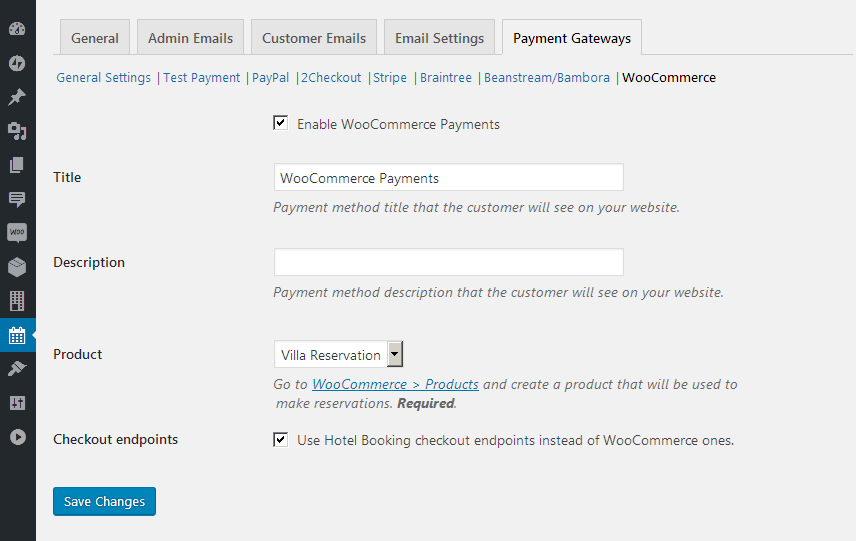Open the Product dropdown showing Villa Reservation
Screen dimensions: 856x541
[338, 354]
